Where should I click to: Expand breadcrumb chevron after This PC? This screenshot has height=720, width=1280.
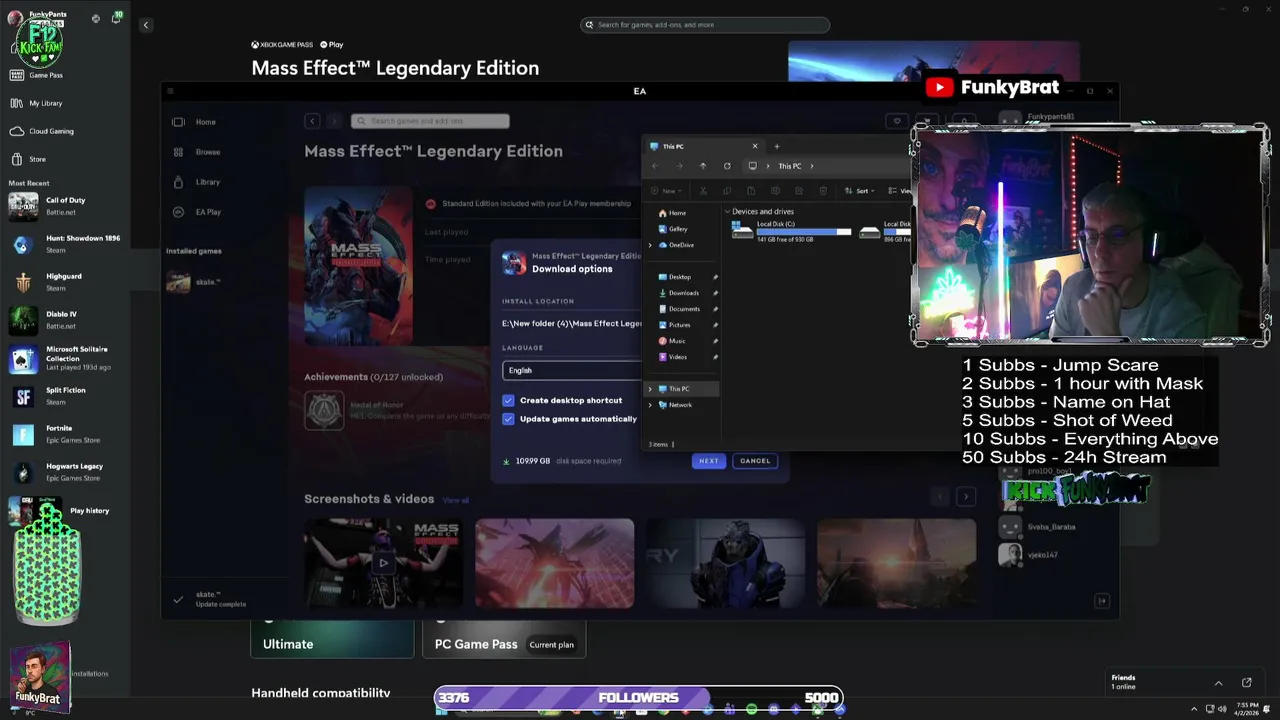[x=812, y=166]
